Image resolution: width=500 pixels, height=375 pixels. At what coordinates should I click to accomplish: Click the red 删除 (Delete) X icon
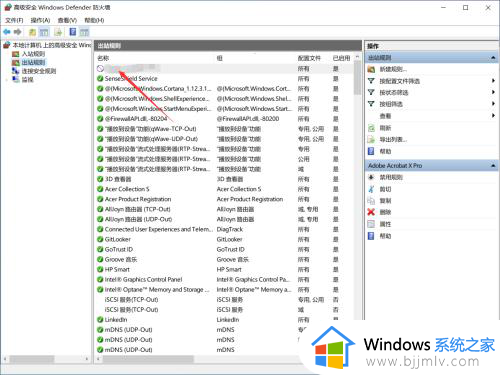tap(371, 212)
